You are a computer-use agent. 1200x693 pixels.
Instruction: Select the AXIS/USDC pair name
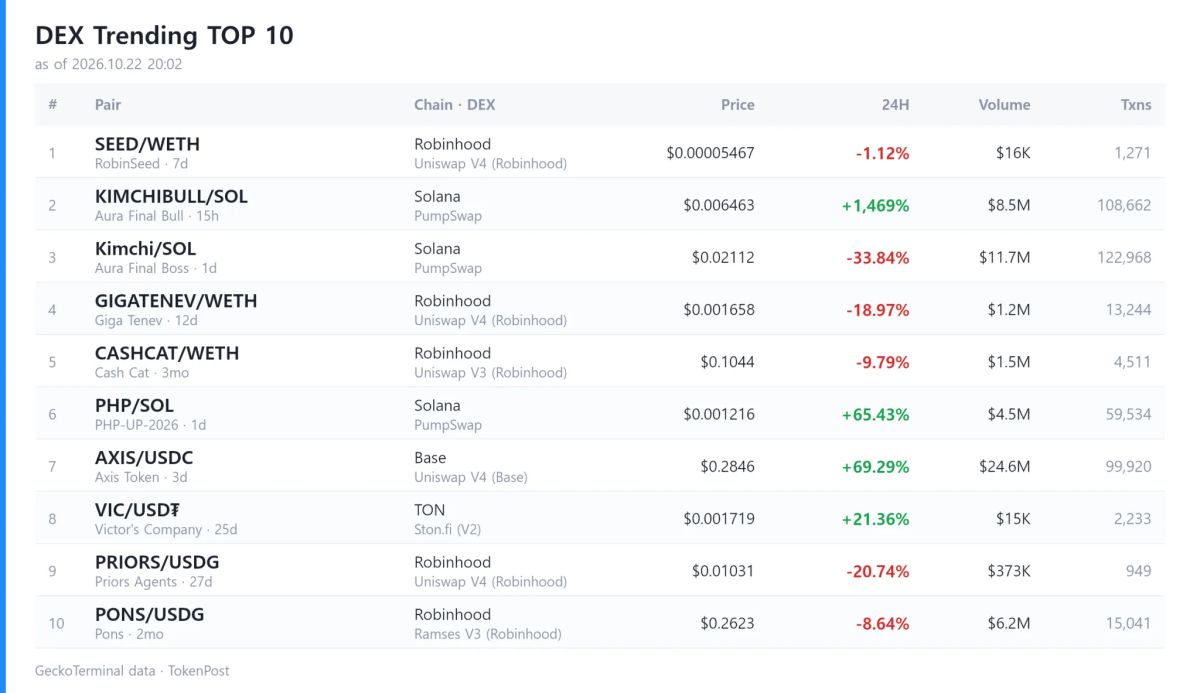point(144,457)
